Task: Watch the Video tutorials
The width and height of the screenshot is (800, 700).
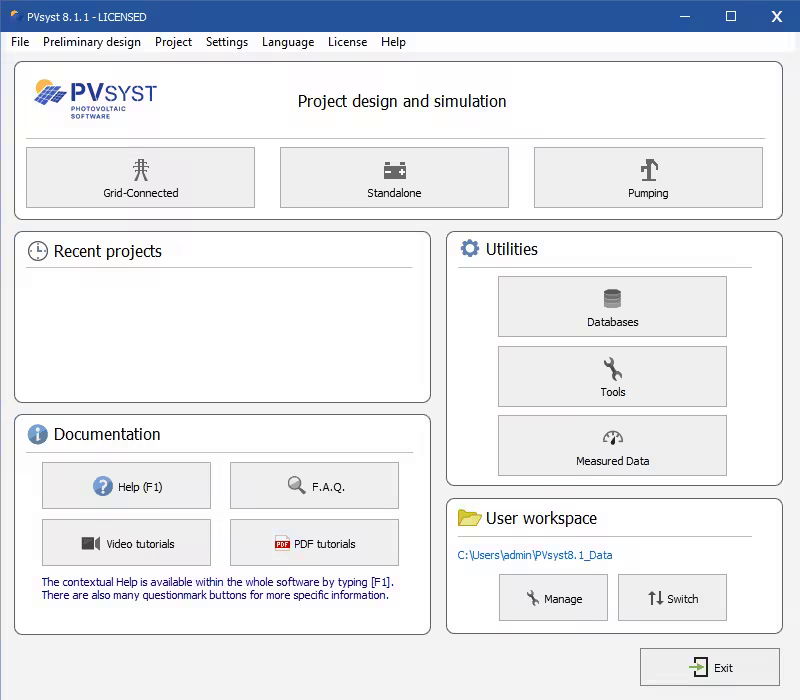Action: point(126,543)
